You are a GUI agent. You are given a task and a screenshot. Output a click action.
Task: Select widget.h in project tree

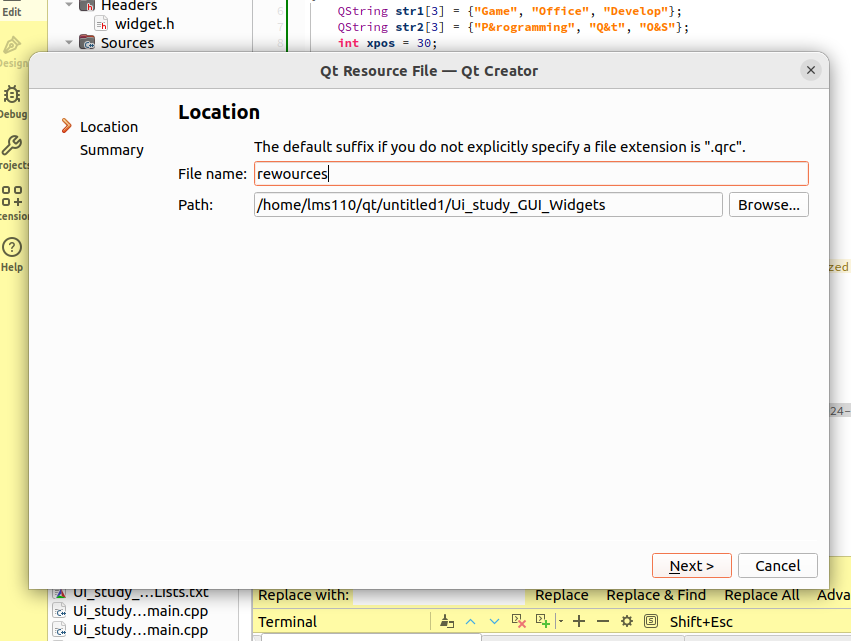pos(144,24)
